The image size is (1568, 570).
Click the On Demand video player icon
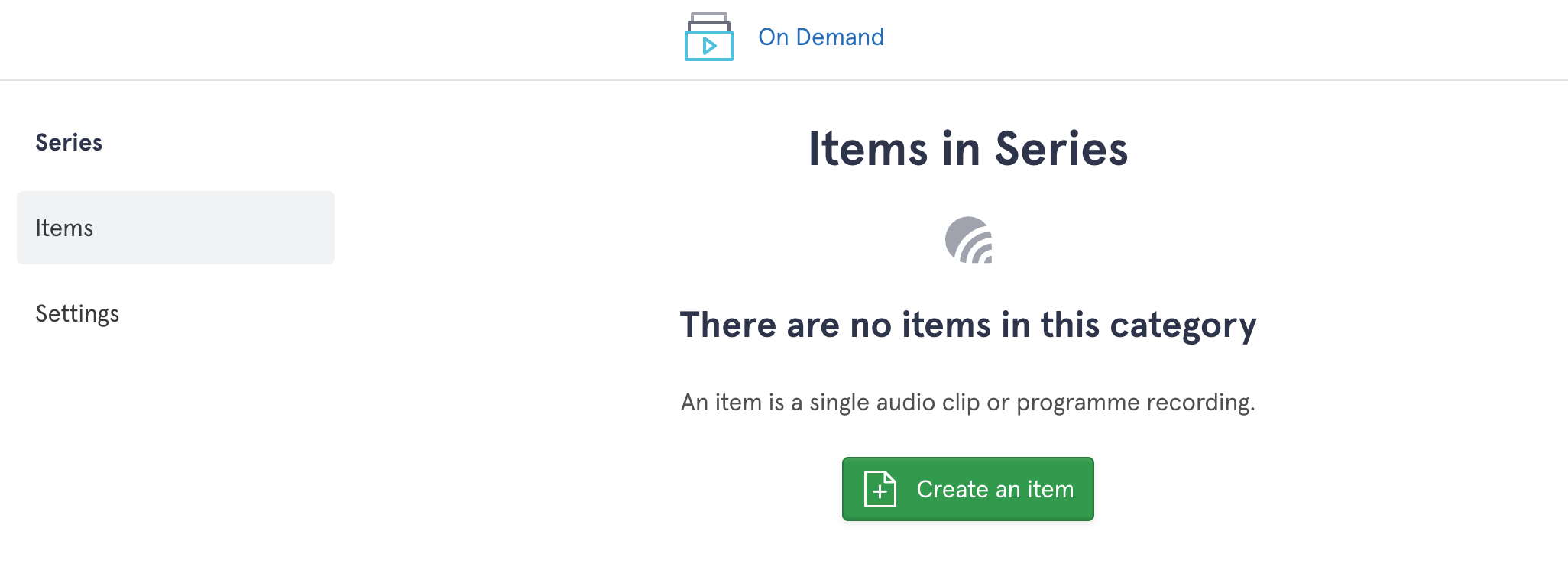709,37
